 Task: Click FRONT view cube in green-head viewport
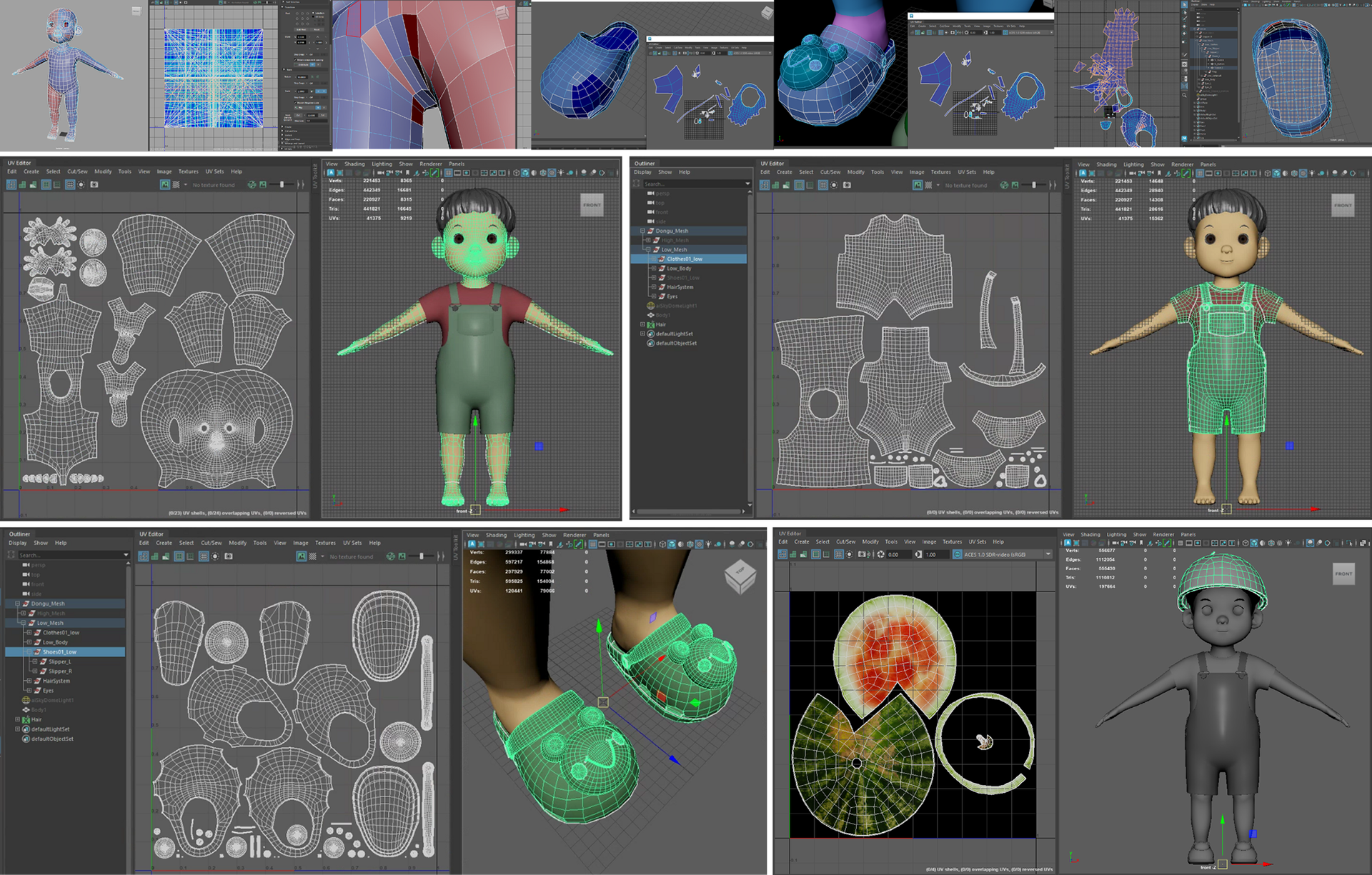coord(592,205)
